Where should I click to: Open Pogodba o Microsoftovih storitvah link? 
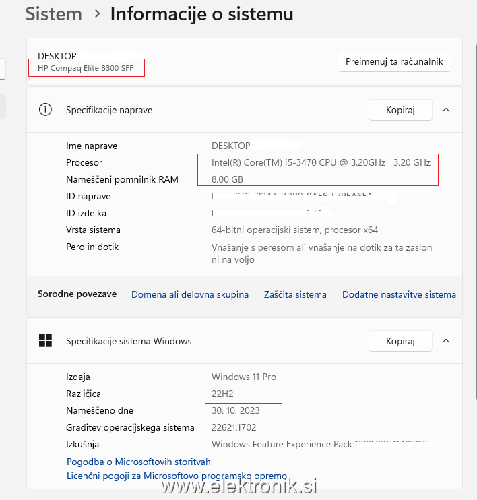(x=138, y=462)
